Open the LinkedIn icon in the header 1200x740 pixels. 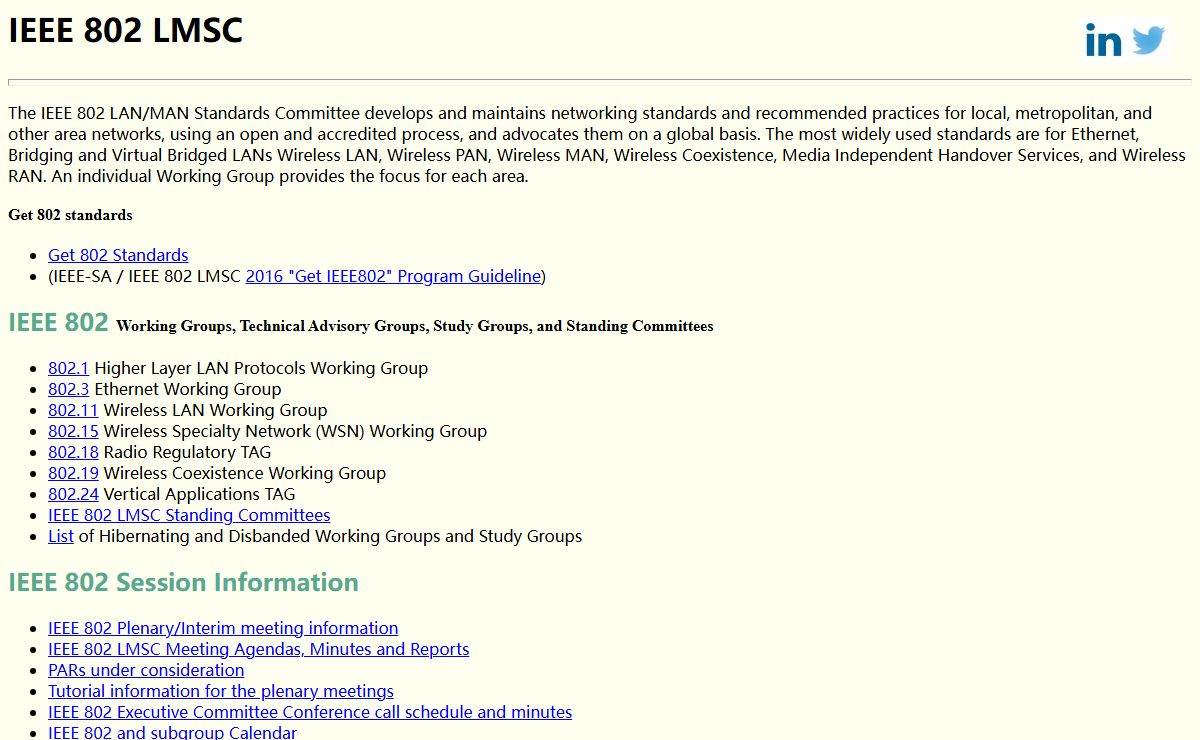pos(1103,41)
